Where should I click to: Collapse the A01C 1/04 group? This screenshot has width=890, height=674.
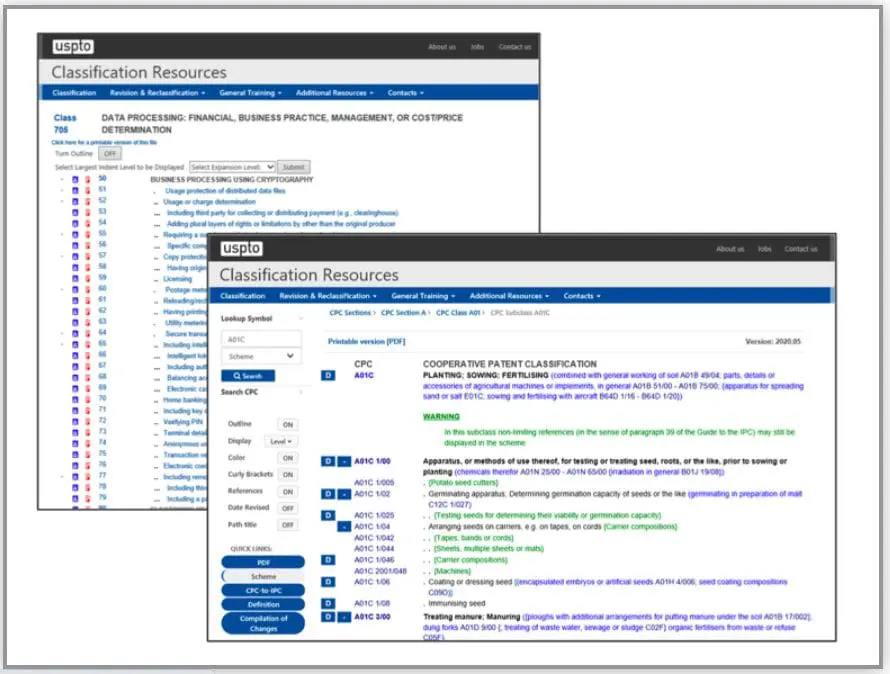(344, 527)
